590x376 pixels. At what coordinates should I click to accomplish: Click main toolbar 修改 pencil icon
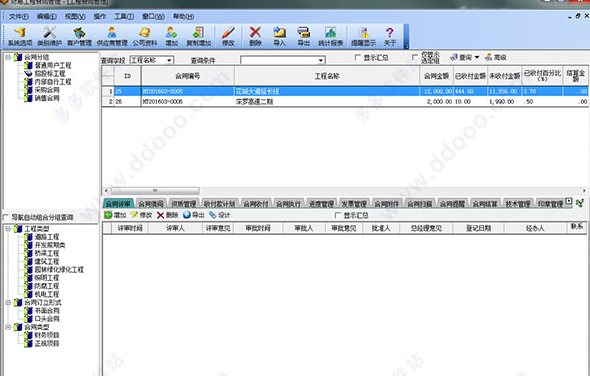tap(228, 37)
